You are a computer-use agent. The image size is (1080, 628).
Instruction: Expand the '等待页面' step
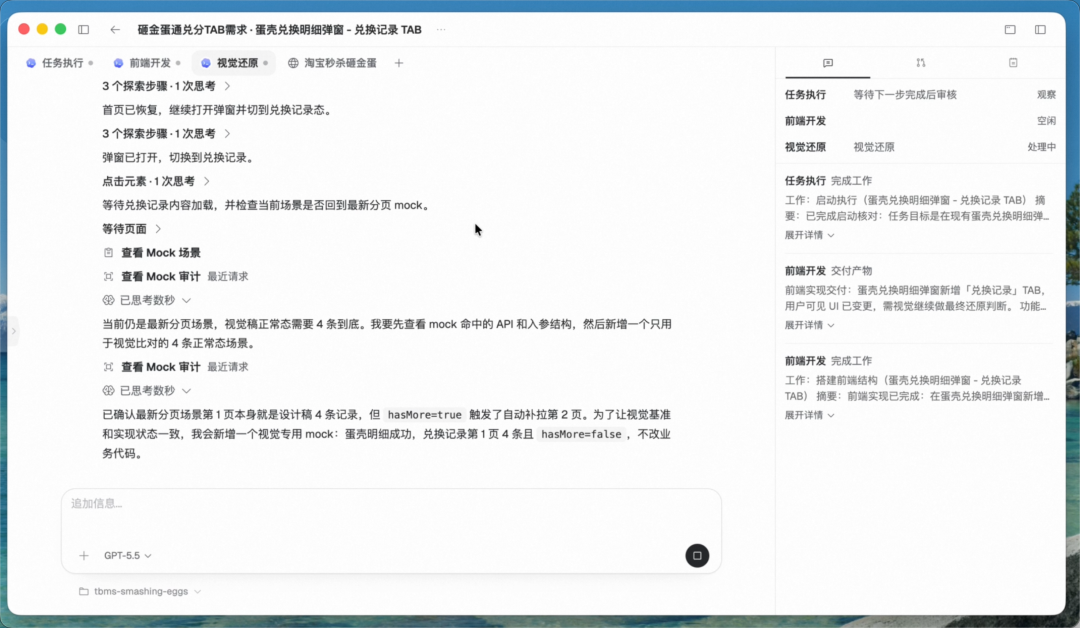point(132,229)
